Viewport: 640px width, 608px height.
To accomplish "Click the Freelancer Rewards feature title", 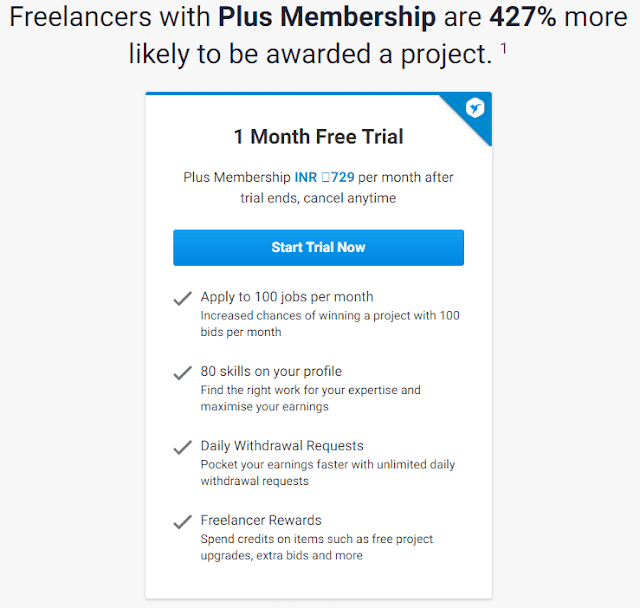I will click(261, 520).
